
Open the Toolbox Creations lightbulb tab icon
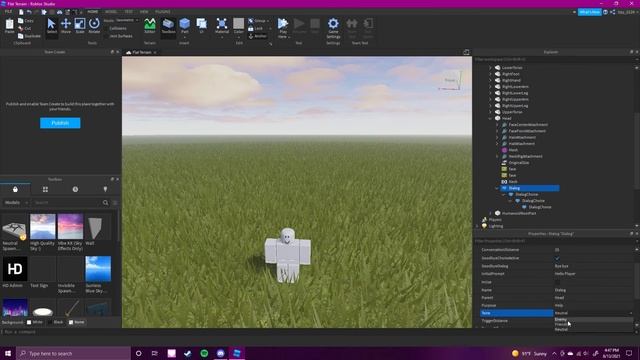(105, 189)
